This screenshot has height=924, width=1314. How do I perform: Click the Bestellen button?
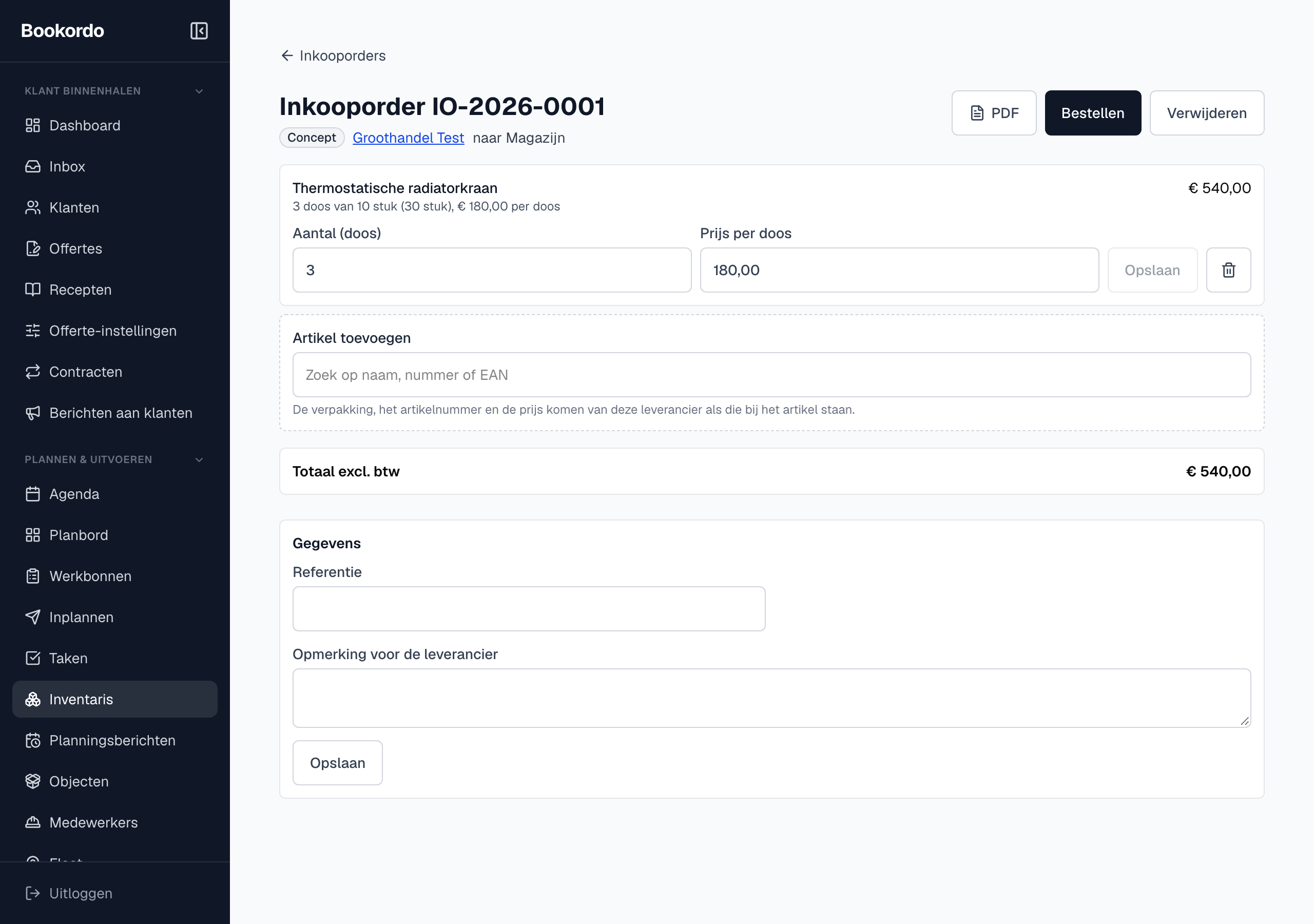[1093, 113]
